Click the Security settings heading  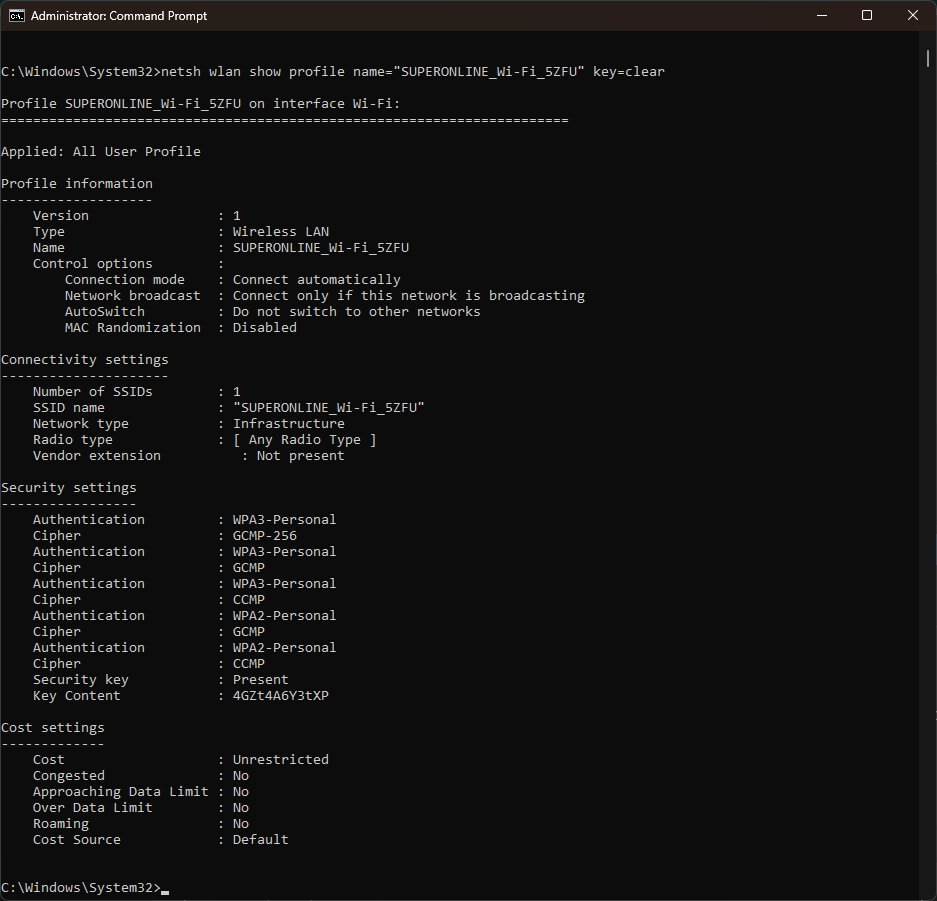69,488
